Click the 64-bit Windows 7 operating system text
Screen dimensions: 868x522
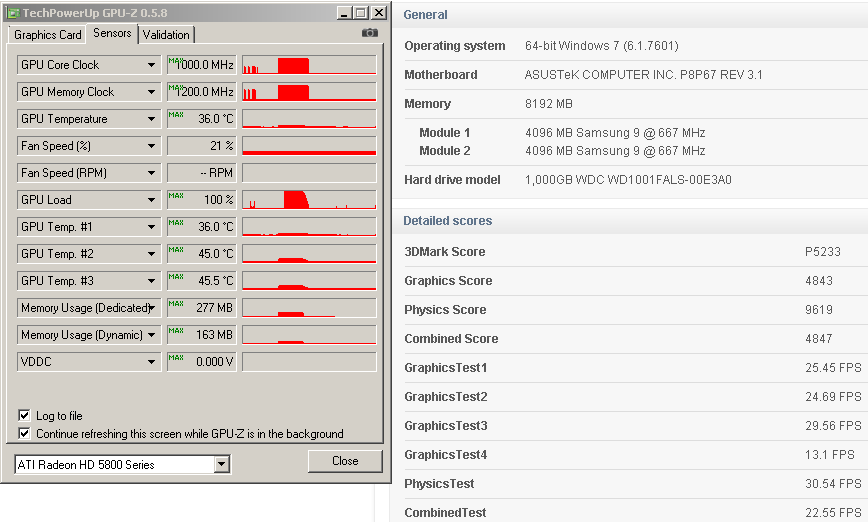(x=602, y=46)
